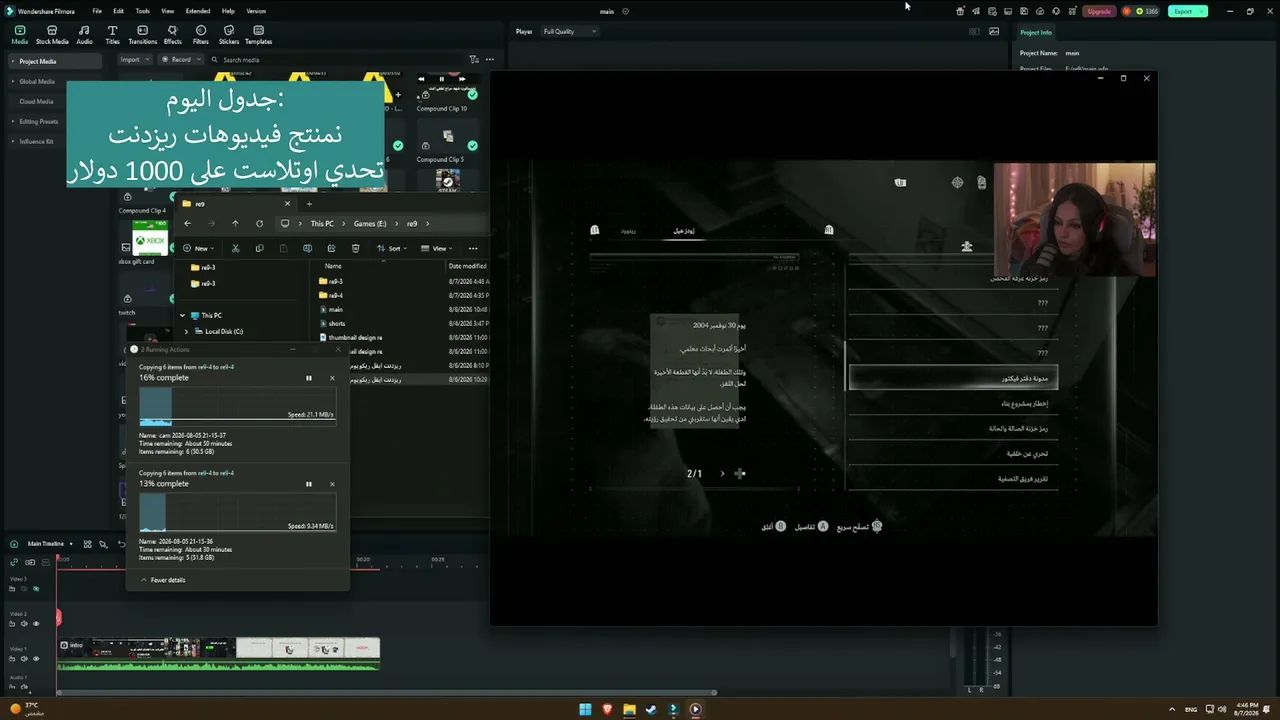Cancel the 13% complete copy operation
The width and height of the screenshot is (1280, 720).
(x=332, y=484)
